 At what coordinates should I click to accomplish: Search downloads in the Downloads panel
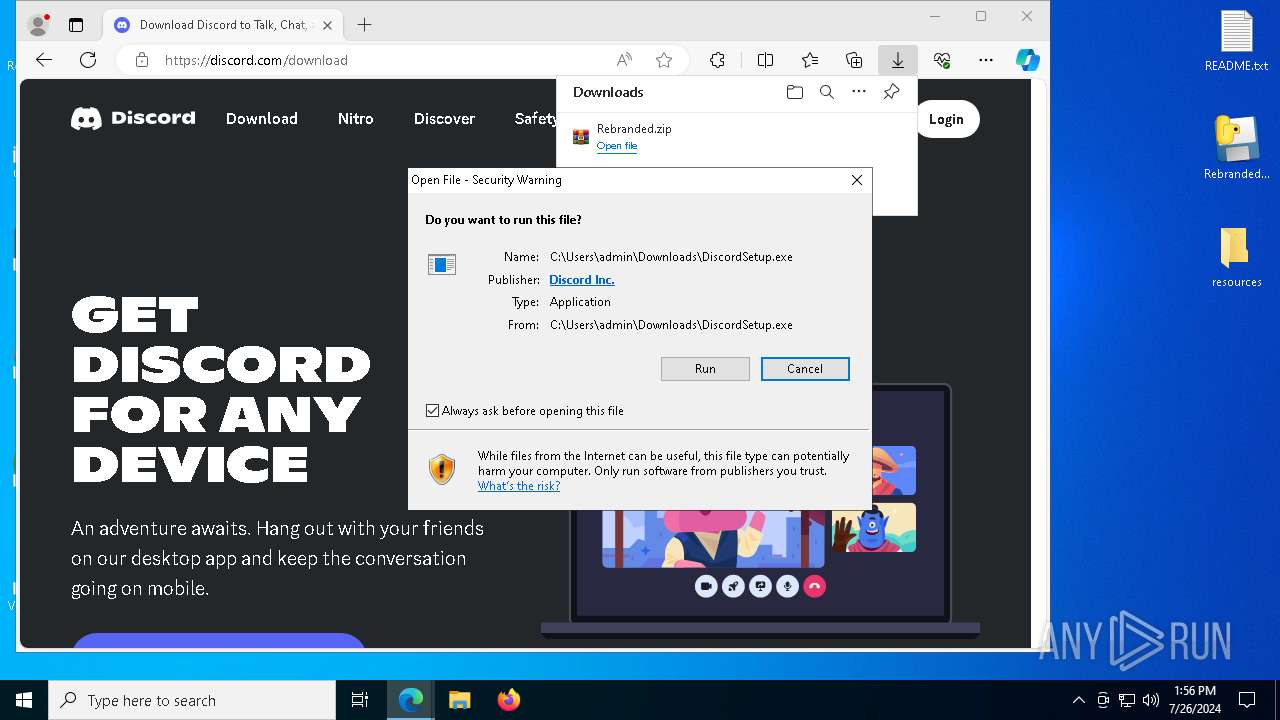pos(827,92)
